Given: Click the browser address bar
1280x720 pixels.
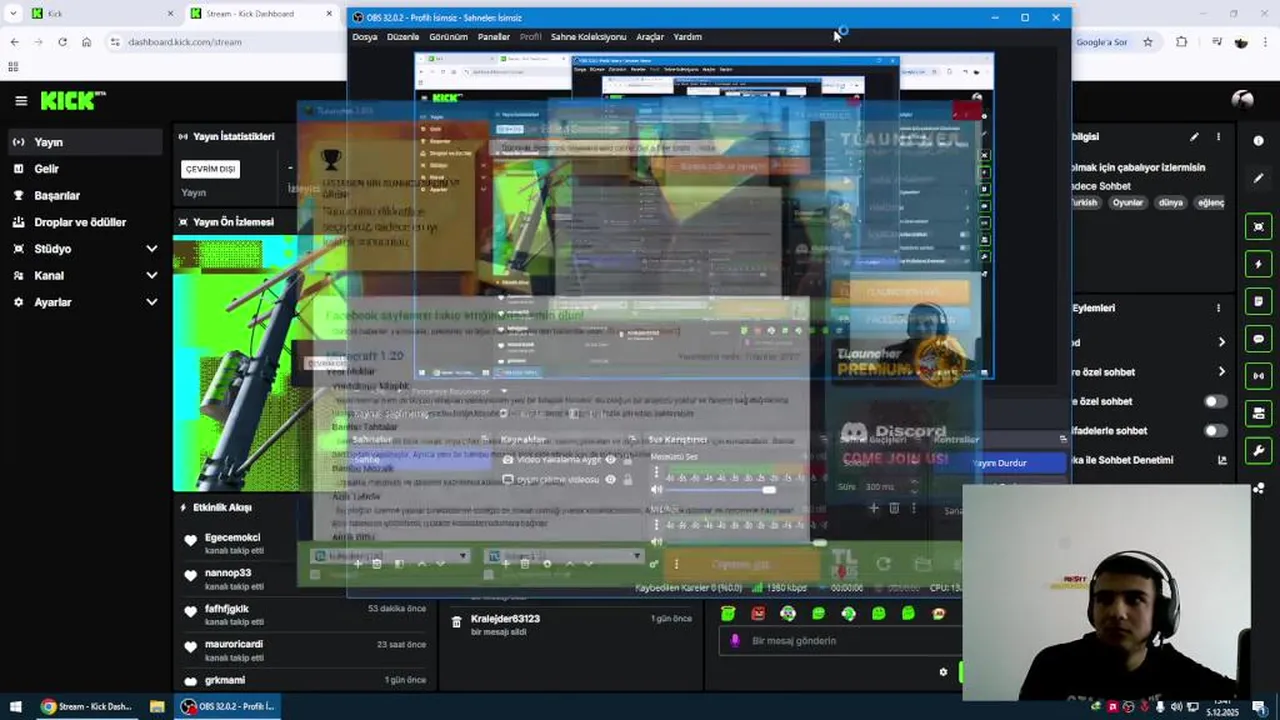Looking at the screenshot, I should pos(225,42).
